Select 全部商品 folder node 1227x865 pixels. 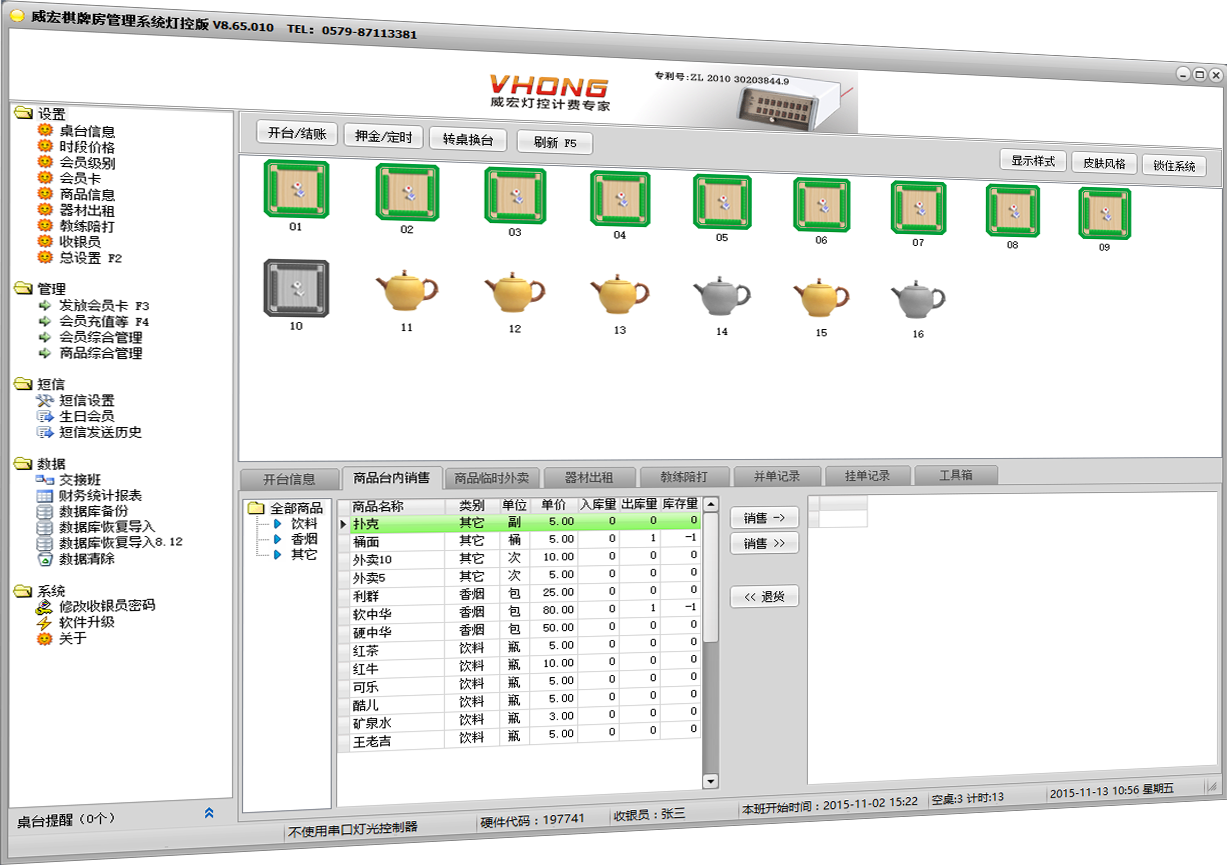pyautogui.click(x=286, y=508)
